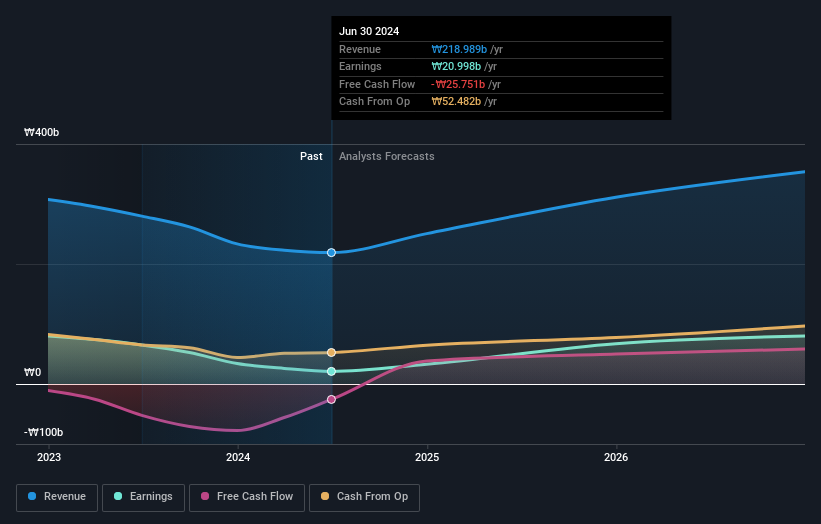Viewport: 821px width, 524px height.
Task: Click the 2026 x-axis label
Action: [x=616, y=458]
